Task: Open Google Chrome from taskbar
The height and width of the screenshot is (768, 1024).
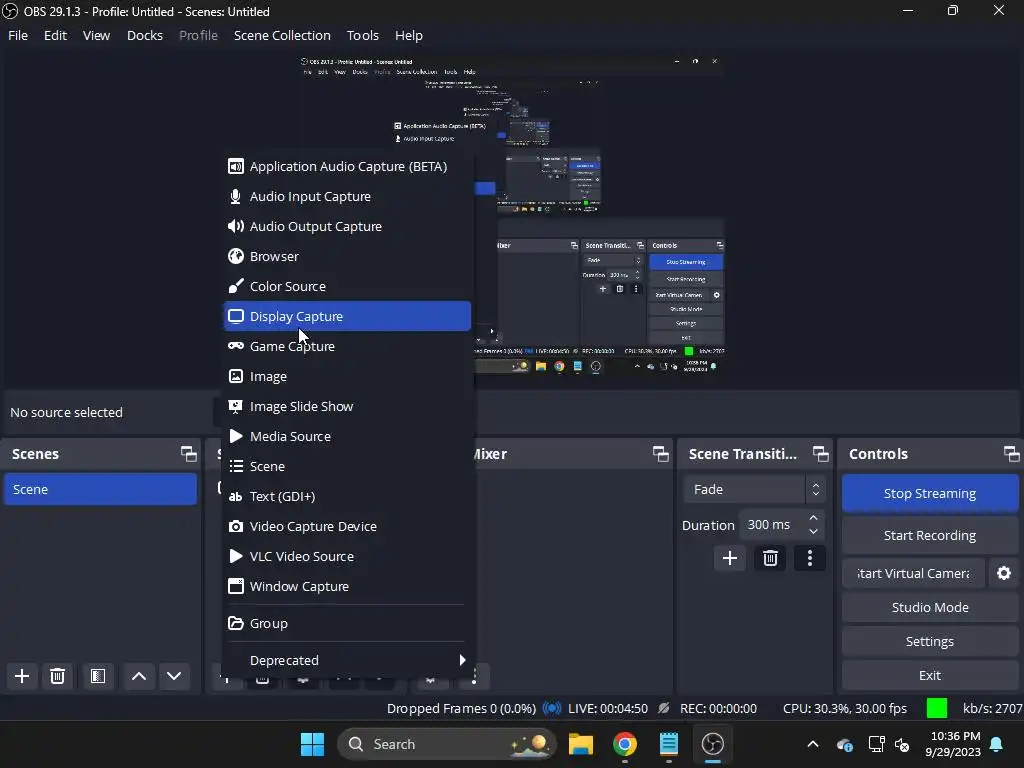Action: [x=625, y=744]
